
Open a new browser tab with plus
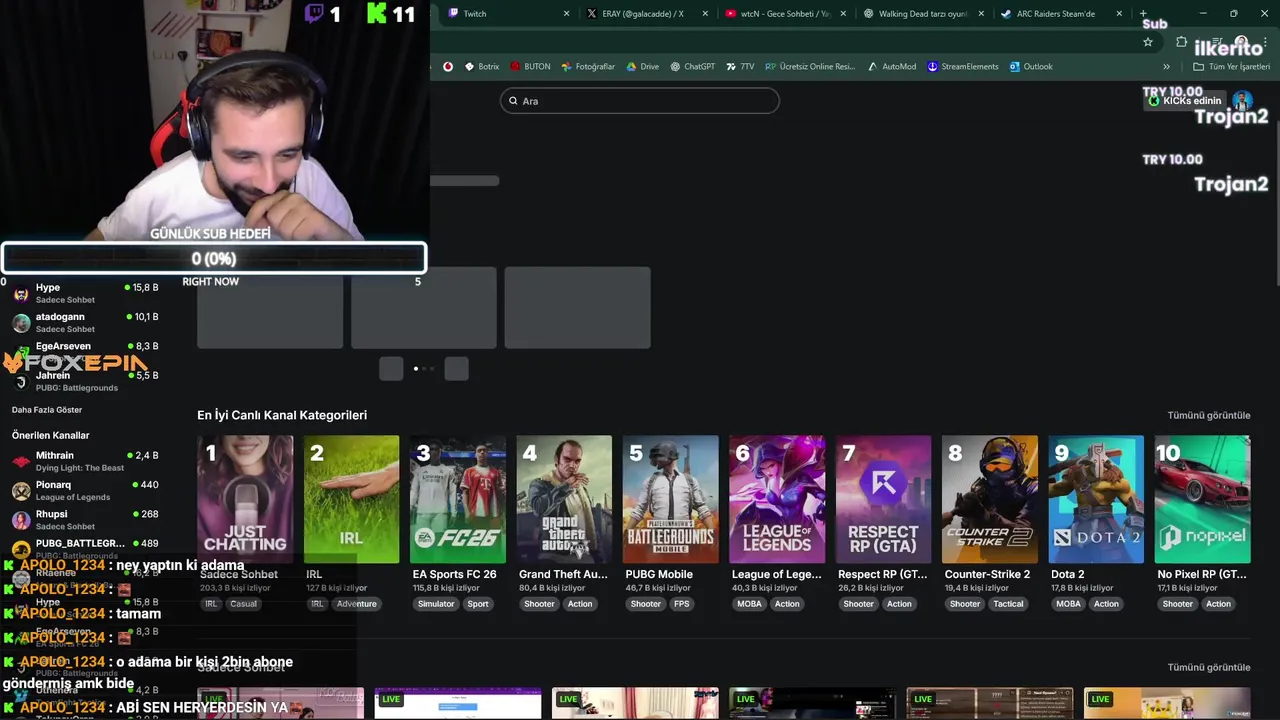[x=1143, y=14]
